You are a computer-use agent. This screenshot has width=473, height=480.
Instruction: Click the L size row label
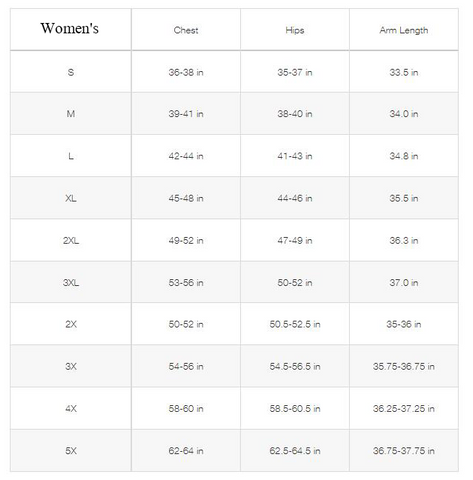click(x=71, y=156)
